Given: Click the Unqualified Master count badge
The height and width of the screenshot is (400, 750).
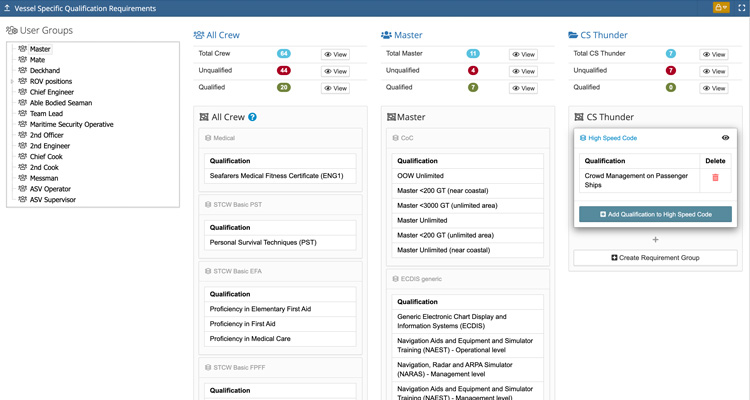Looking at the screenshot, I should click(x=473, y=71).
